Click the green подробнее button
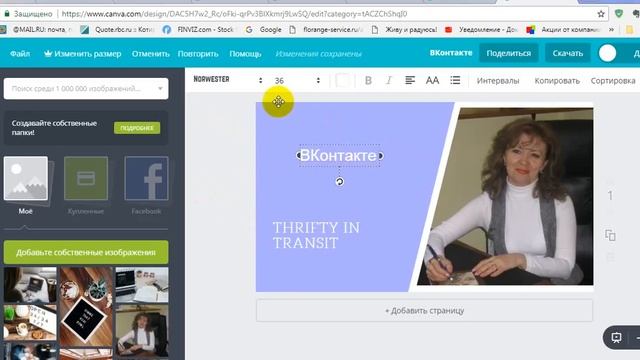This screenshot has height=360, width=640. pos(137,128)
